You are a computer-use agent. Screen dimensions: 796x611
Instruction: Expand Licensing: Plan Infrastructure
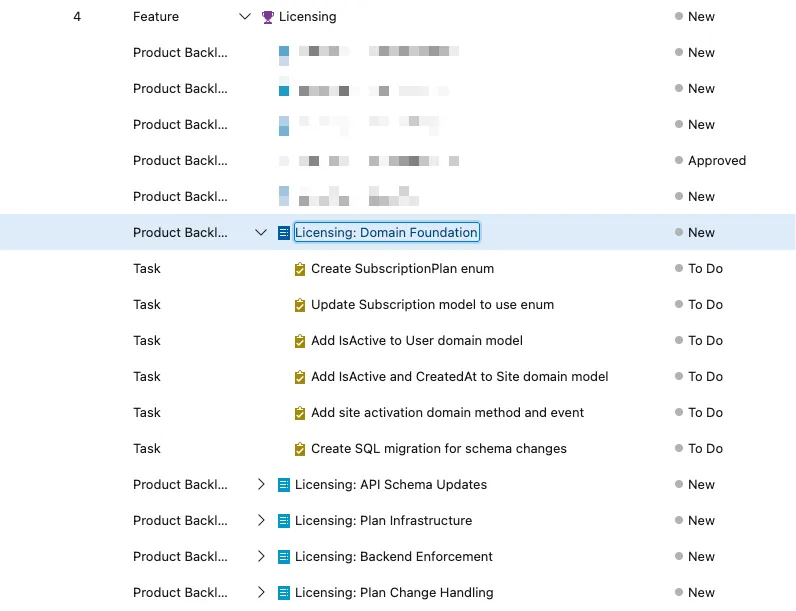click(x=261, y=521)
